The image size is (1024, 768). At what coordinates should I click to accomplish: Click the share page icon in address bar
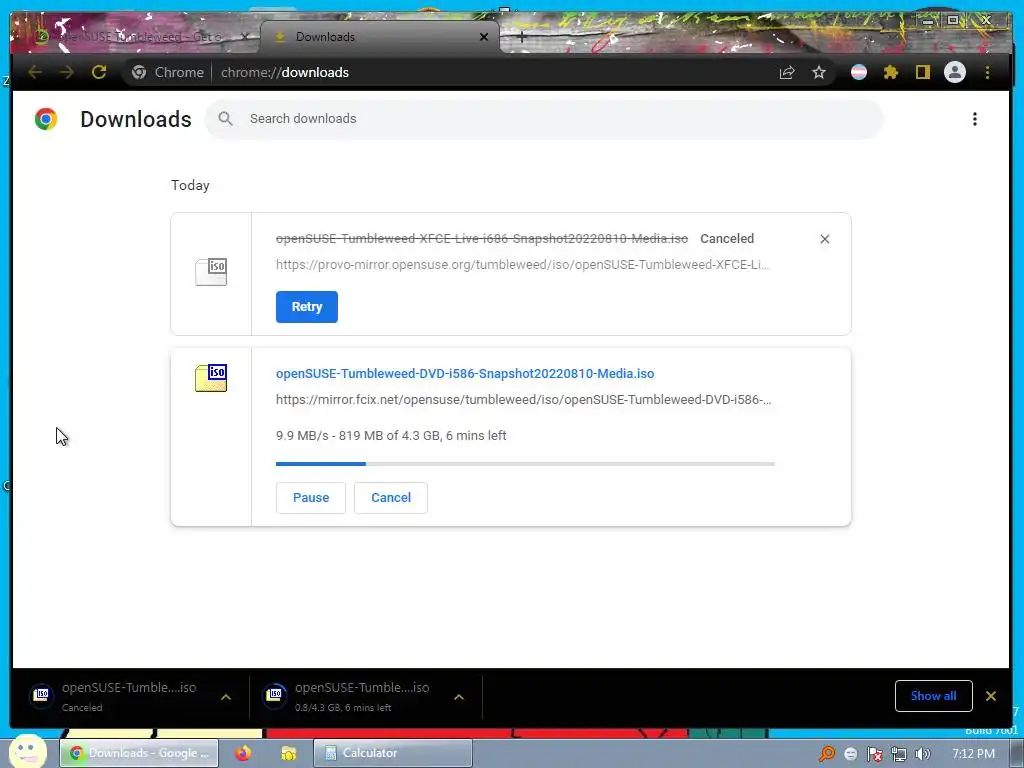coord(787,72)
